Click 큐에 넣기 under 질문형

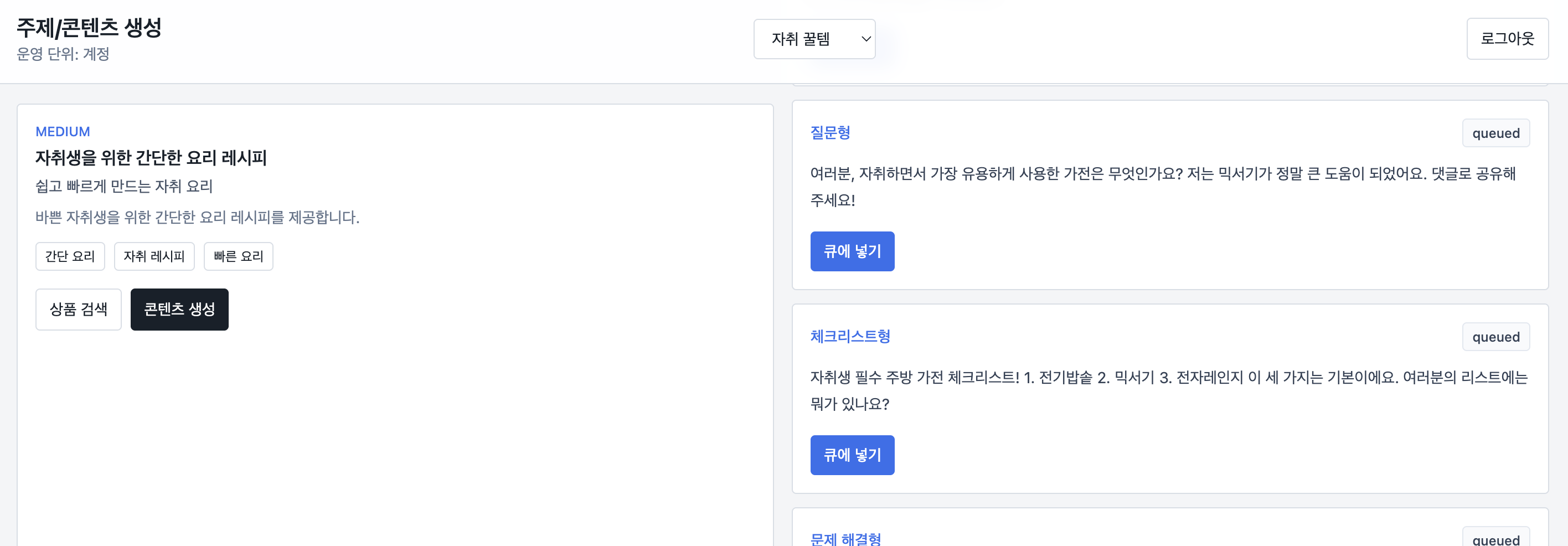tap(852, 251)
